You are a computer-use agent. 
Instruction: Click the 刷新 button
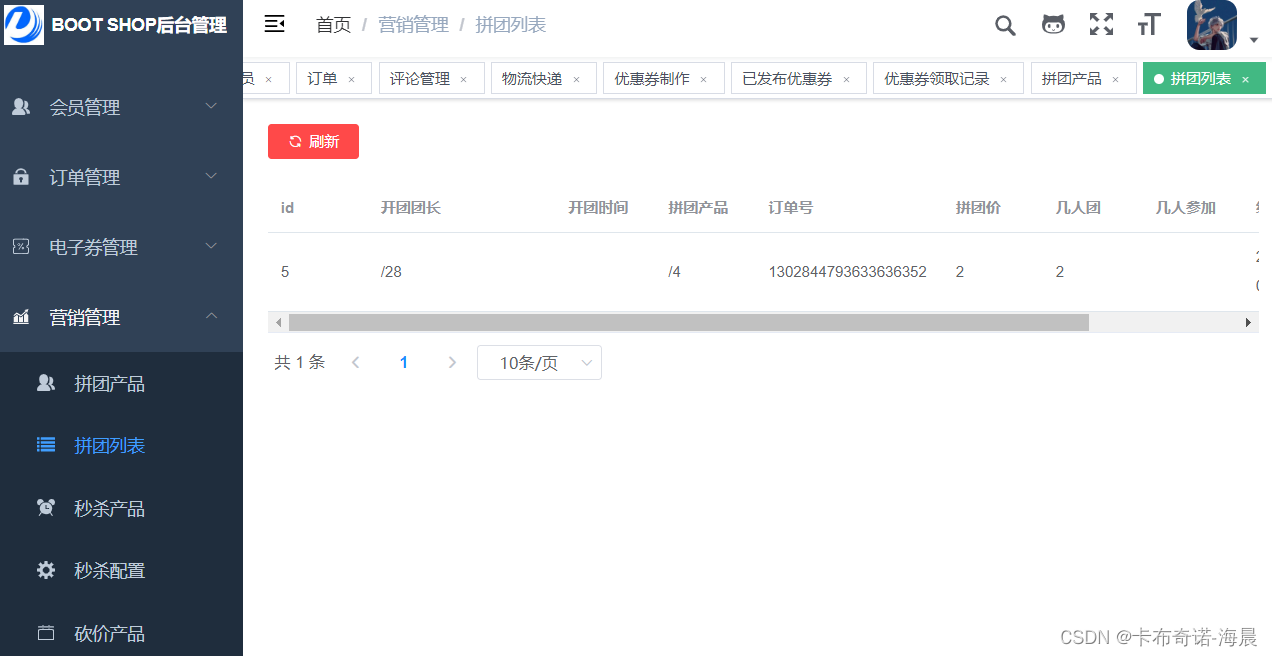(313, 141)
